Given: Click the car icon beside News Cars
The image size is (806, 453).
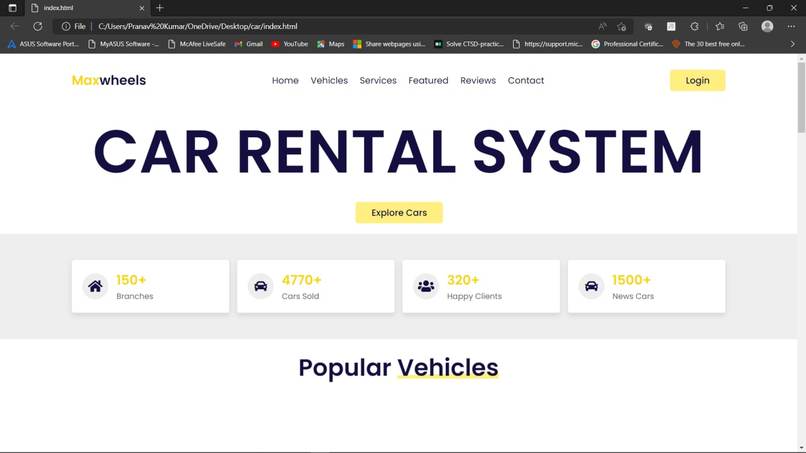Looking at the screenshot, I should [x=591, y=286].
